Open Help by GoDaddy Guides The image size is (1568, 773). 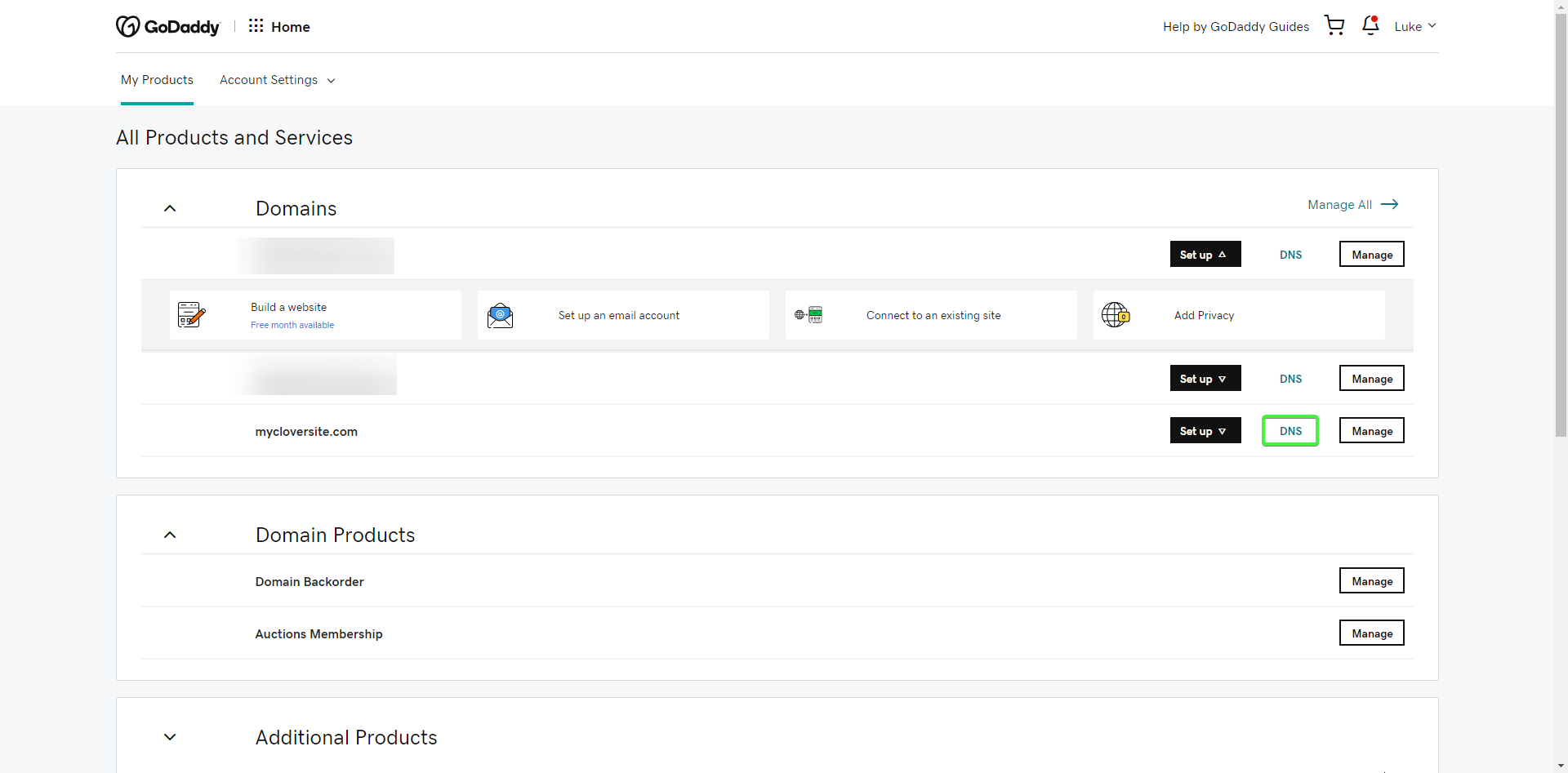tap(1236, 27)
